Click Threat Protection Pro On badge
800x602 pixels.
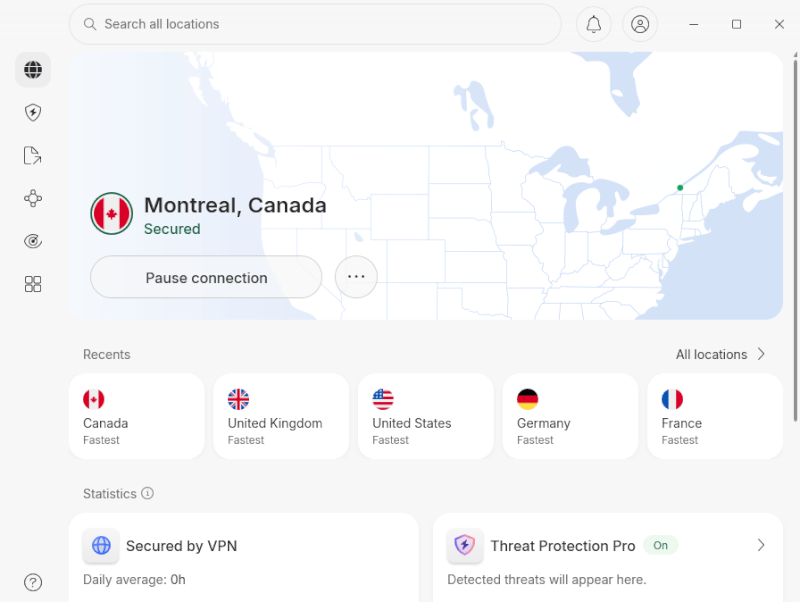coord(660,545)
